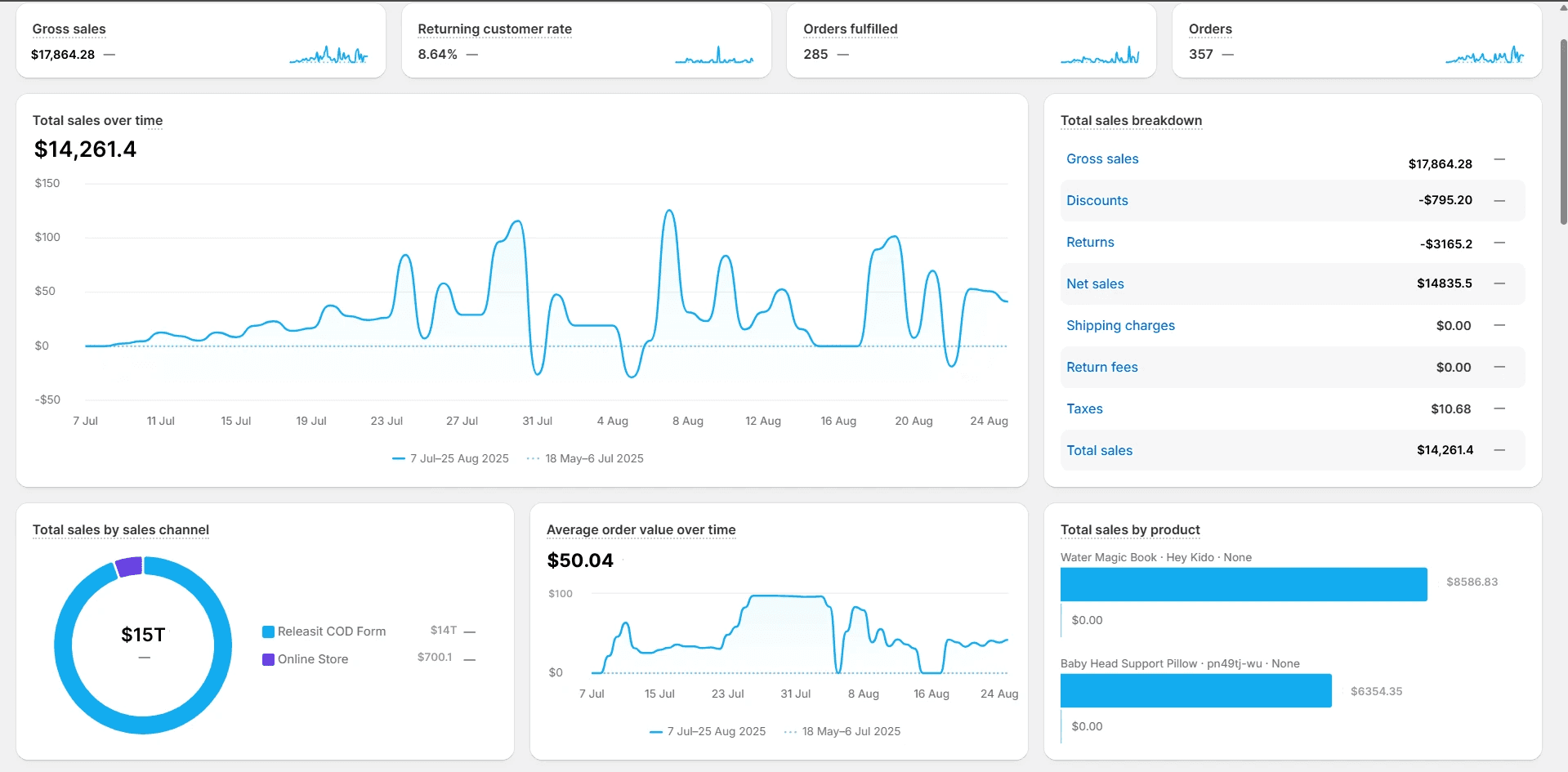
Task: Click the purple segment of the donut chart
Action: point(129,566)
